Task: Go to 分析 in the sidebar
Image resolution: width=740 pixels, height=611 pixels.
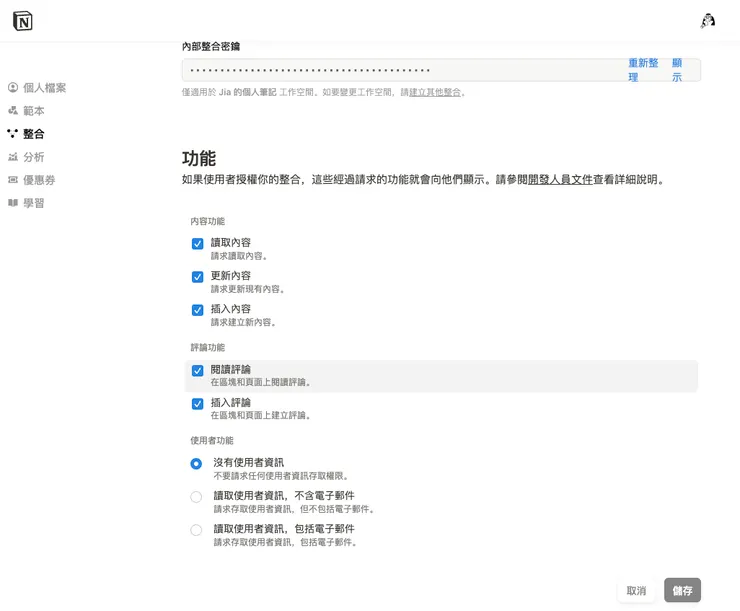Action: click(x=34, y=157)
